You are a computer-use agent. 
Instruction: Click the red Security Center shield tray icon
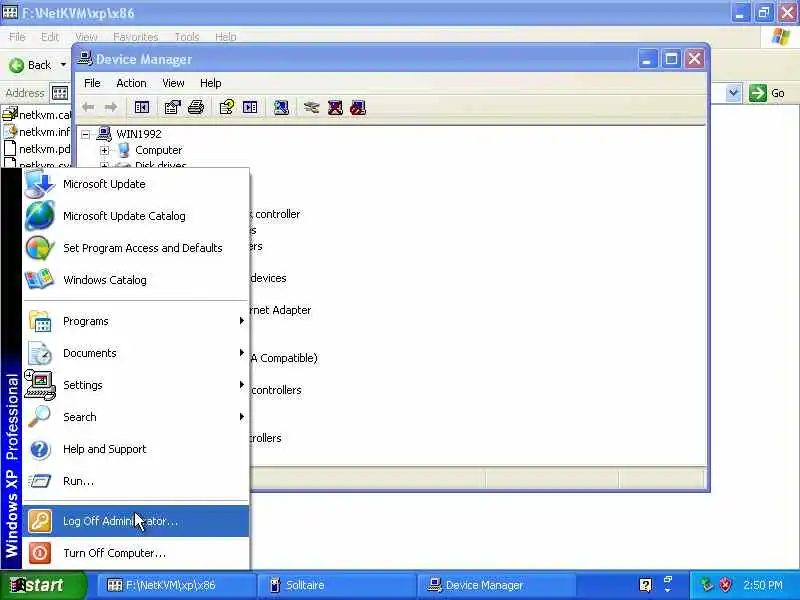point(725,585)
